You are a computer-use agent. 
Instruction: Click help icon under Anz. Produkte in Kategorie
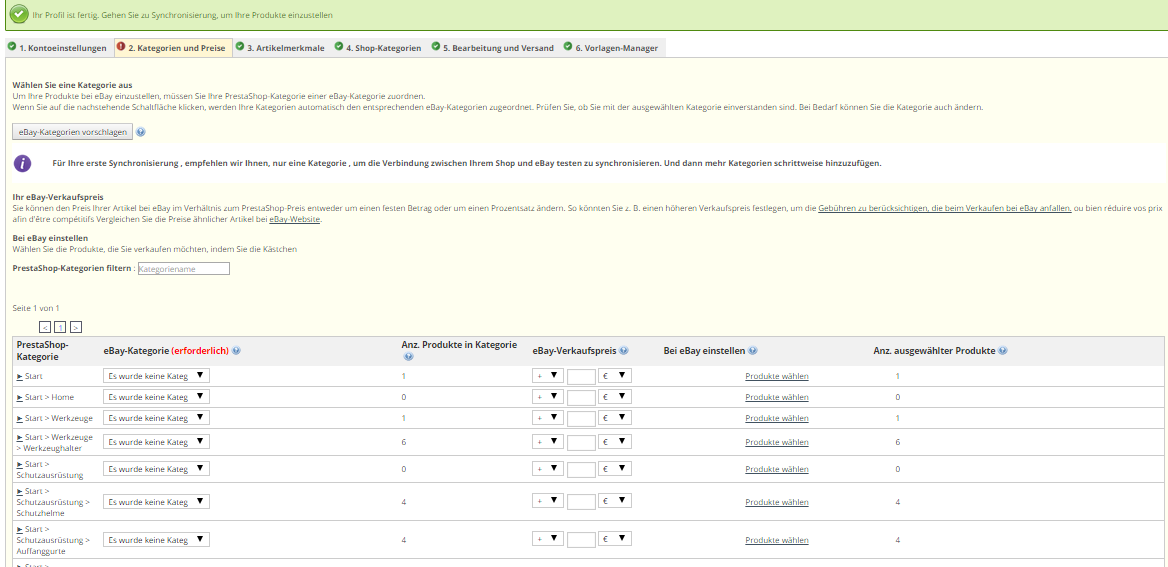(408, 357)
